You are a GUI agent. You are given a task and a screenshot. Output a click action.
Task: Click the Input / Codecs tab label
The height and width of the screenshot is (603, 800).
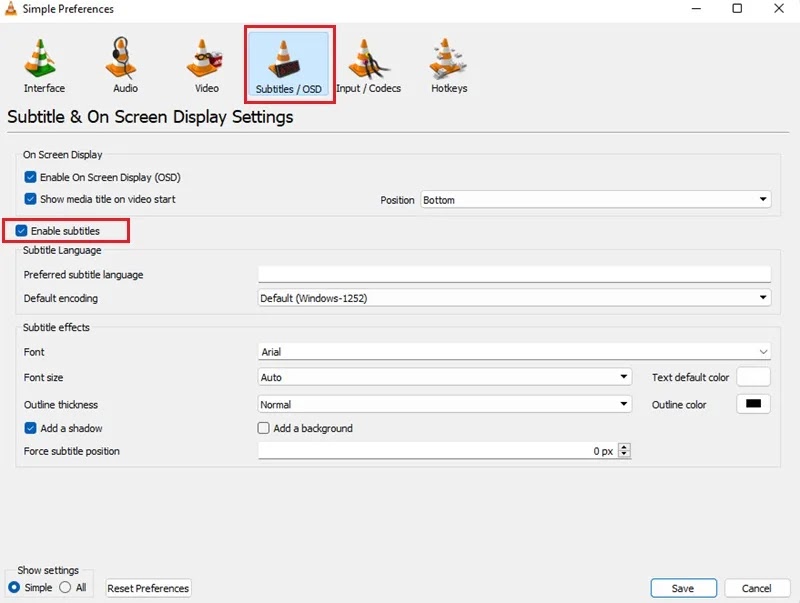click(368, 88)
